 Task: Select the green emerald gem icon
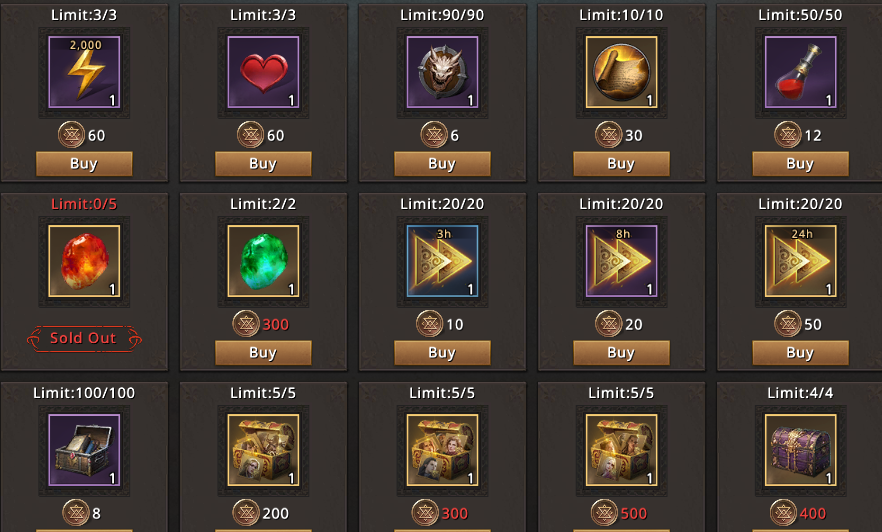pyautogui.click(x=263, y=261)
